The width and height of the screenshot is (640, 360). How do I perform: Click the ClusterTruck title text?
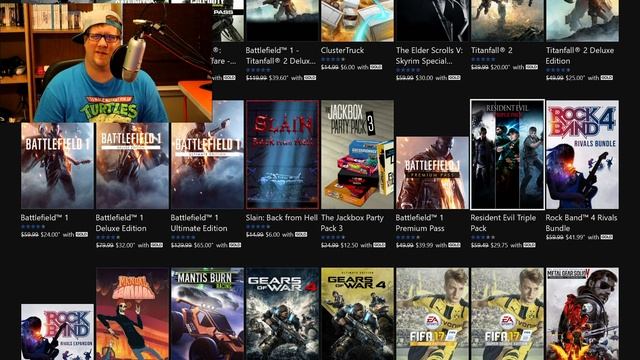342,50
